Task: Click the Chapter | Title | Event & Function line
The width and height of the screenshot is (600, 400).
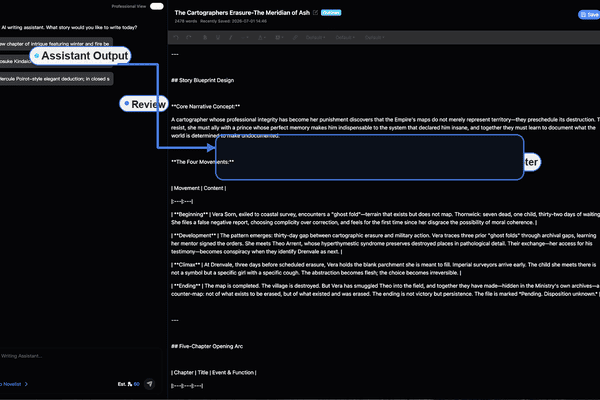Action: click(x=214, y=372)
